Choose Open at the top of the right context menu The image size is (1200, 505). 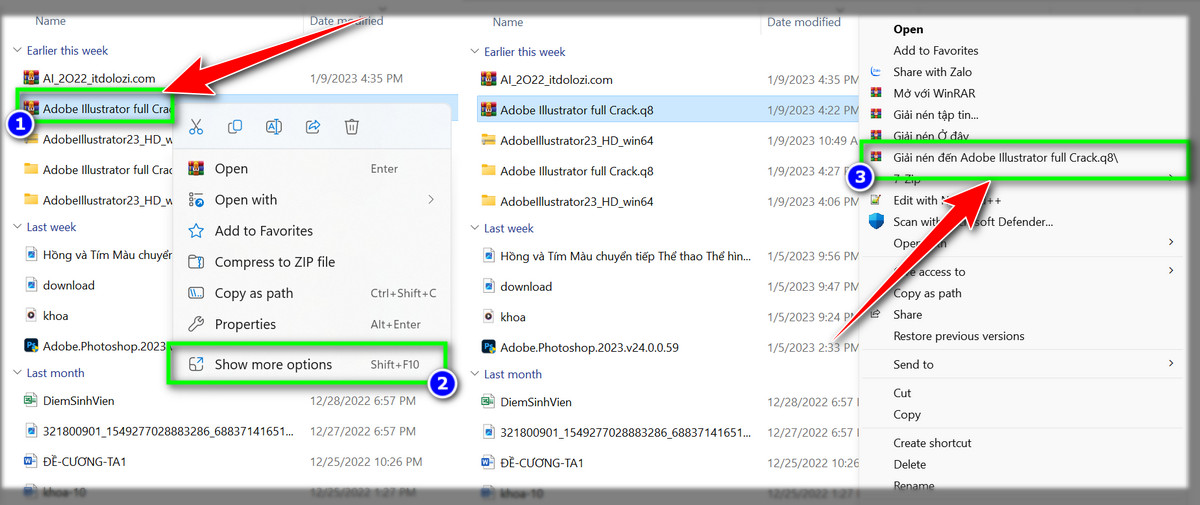(x=908, y=30)
